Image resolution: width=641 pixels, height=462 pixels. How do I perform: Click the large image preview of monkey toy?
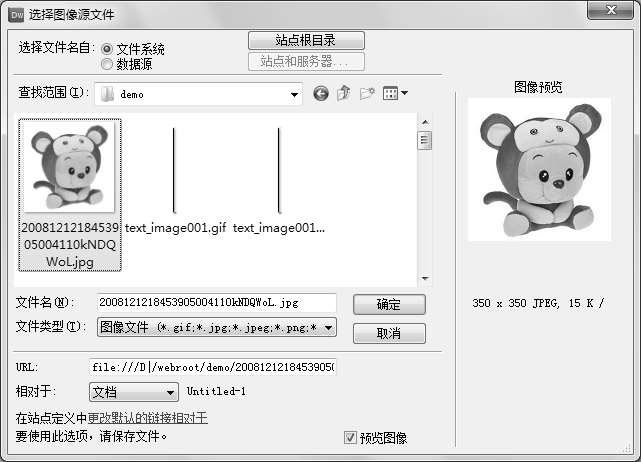point(540,169)
